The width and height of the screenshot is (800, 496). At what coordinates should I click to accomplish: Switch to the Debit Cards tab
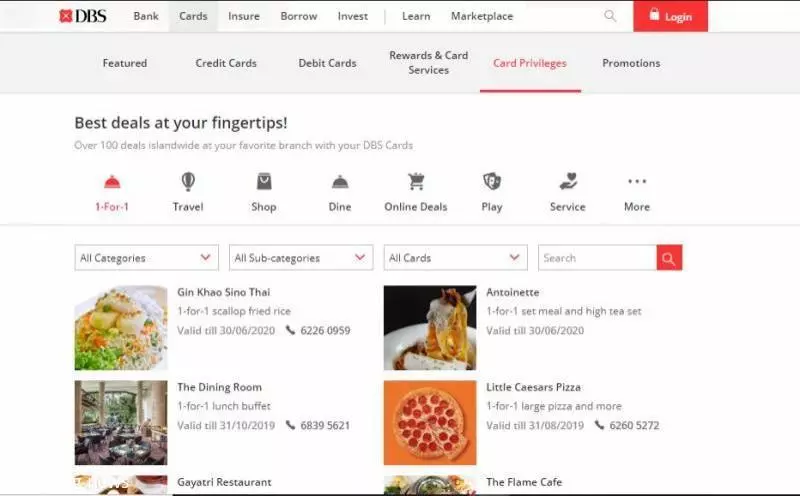pos(328,63)
